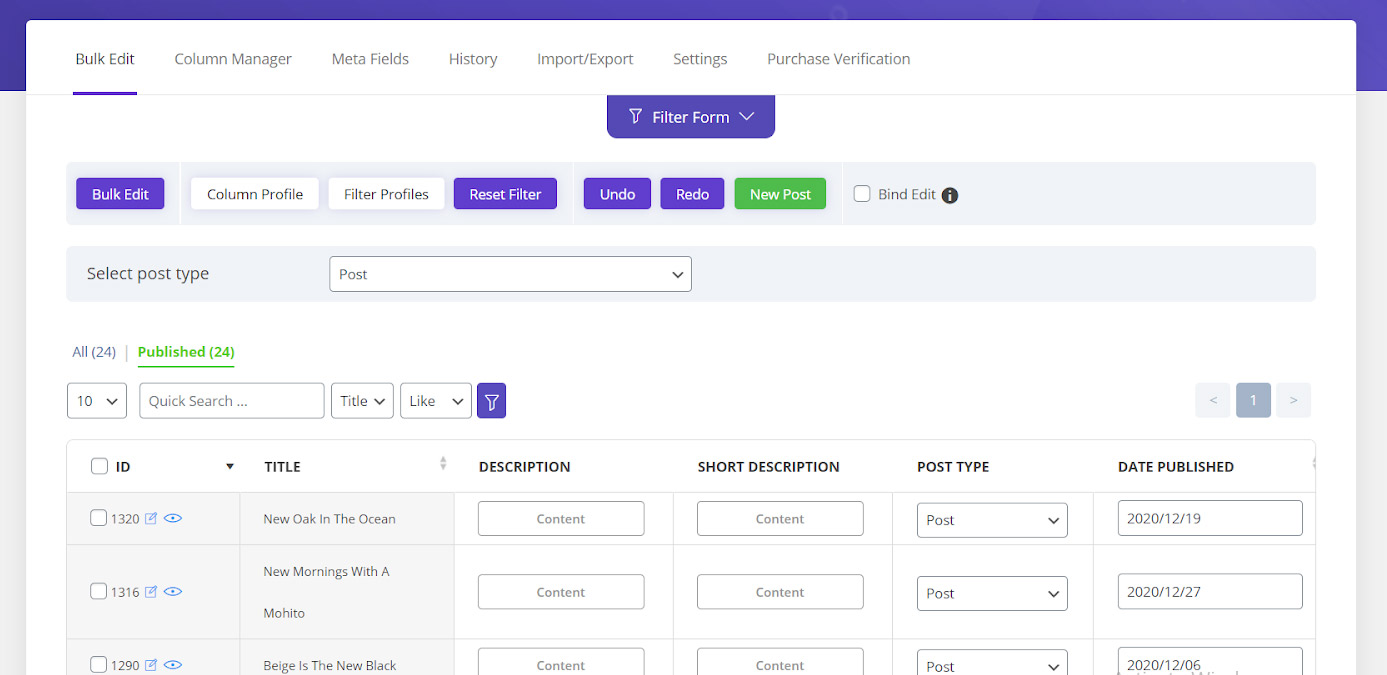The image size is (1387, 675).
Task: Click the Column Profile button
Action: pyautogui.click(x=255, y=194)
